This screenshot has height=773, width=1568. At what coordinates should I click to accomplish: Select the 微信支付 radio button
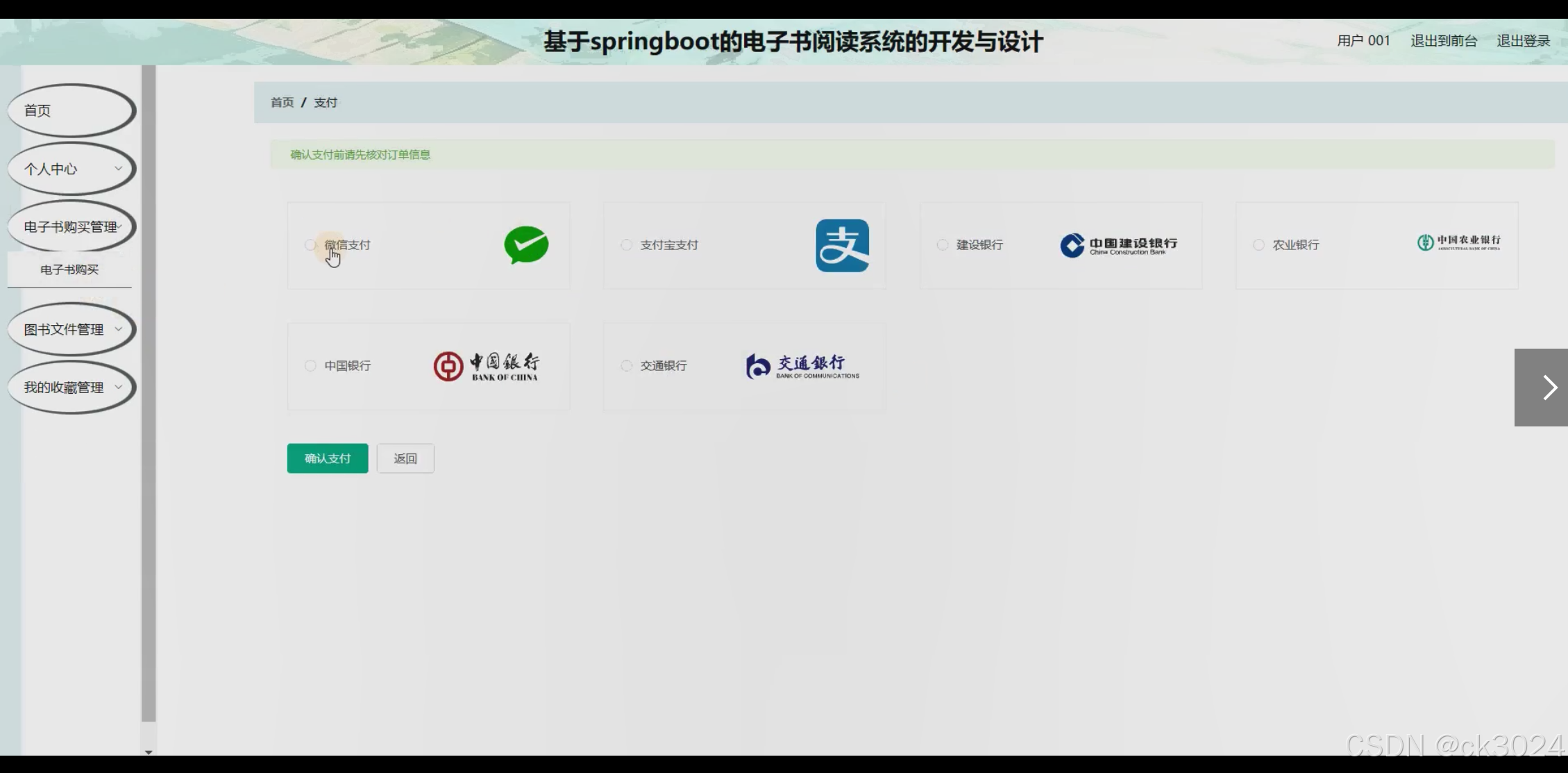coord(310,245)
